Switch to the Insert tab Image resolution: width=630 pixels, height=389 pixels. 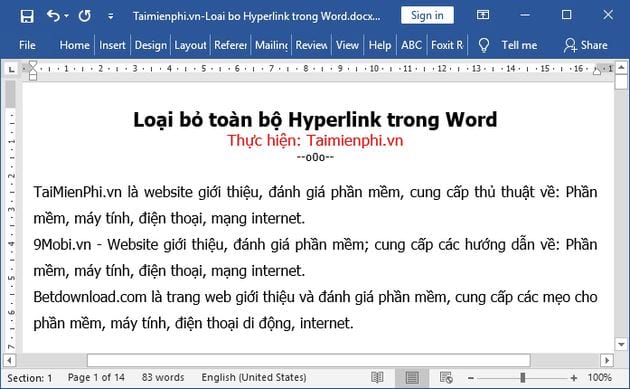(x=112, y=45)
